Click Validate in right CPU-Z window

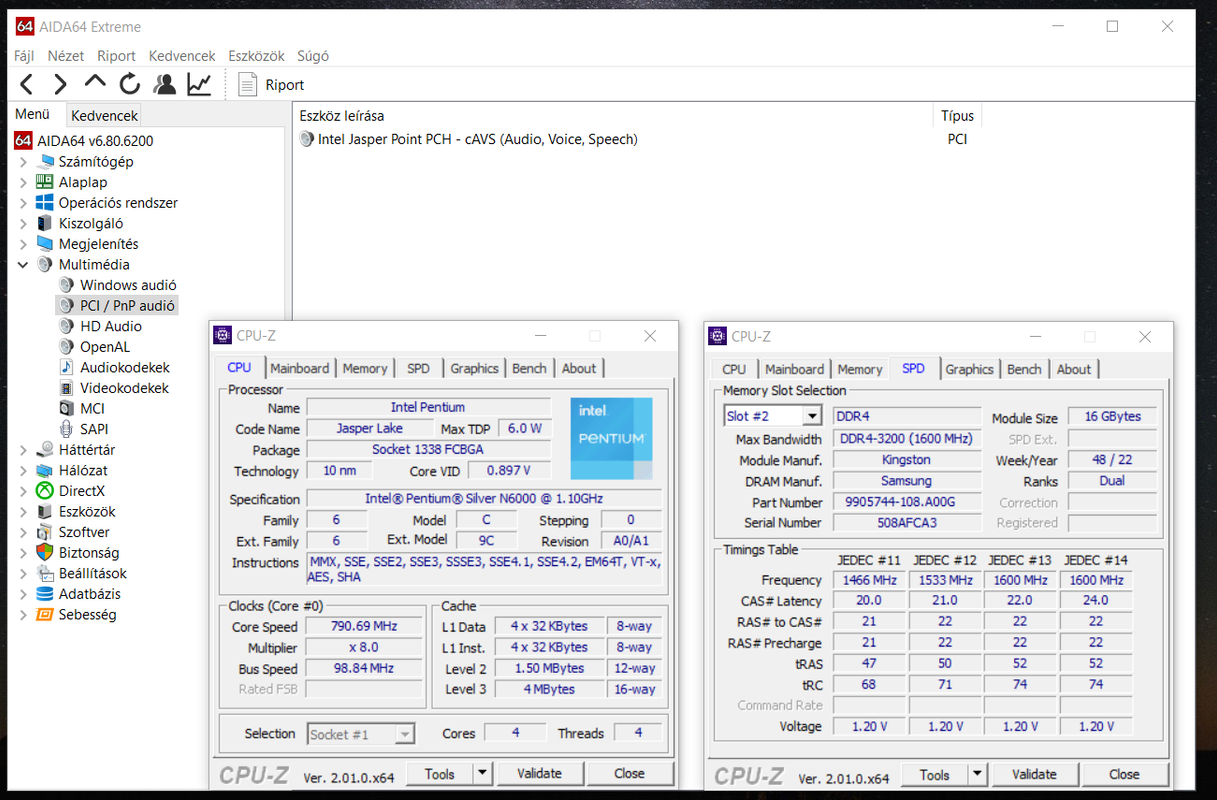(1034, 774)
